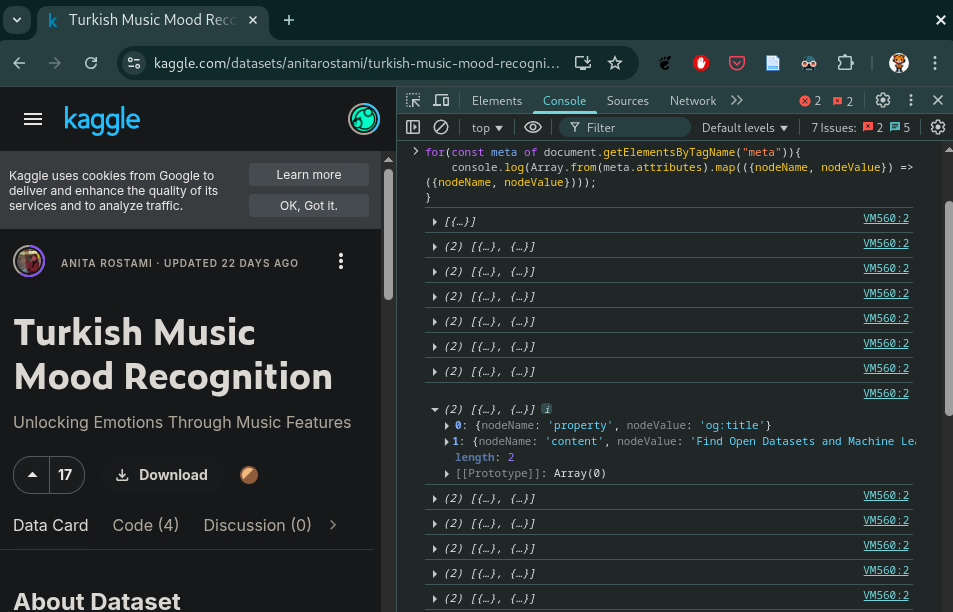Image resolution: width=953 pixels, height=612 pixels.
Task: Create live expression with eye icon
Action: 533,127
